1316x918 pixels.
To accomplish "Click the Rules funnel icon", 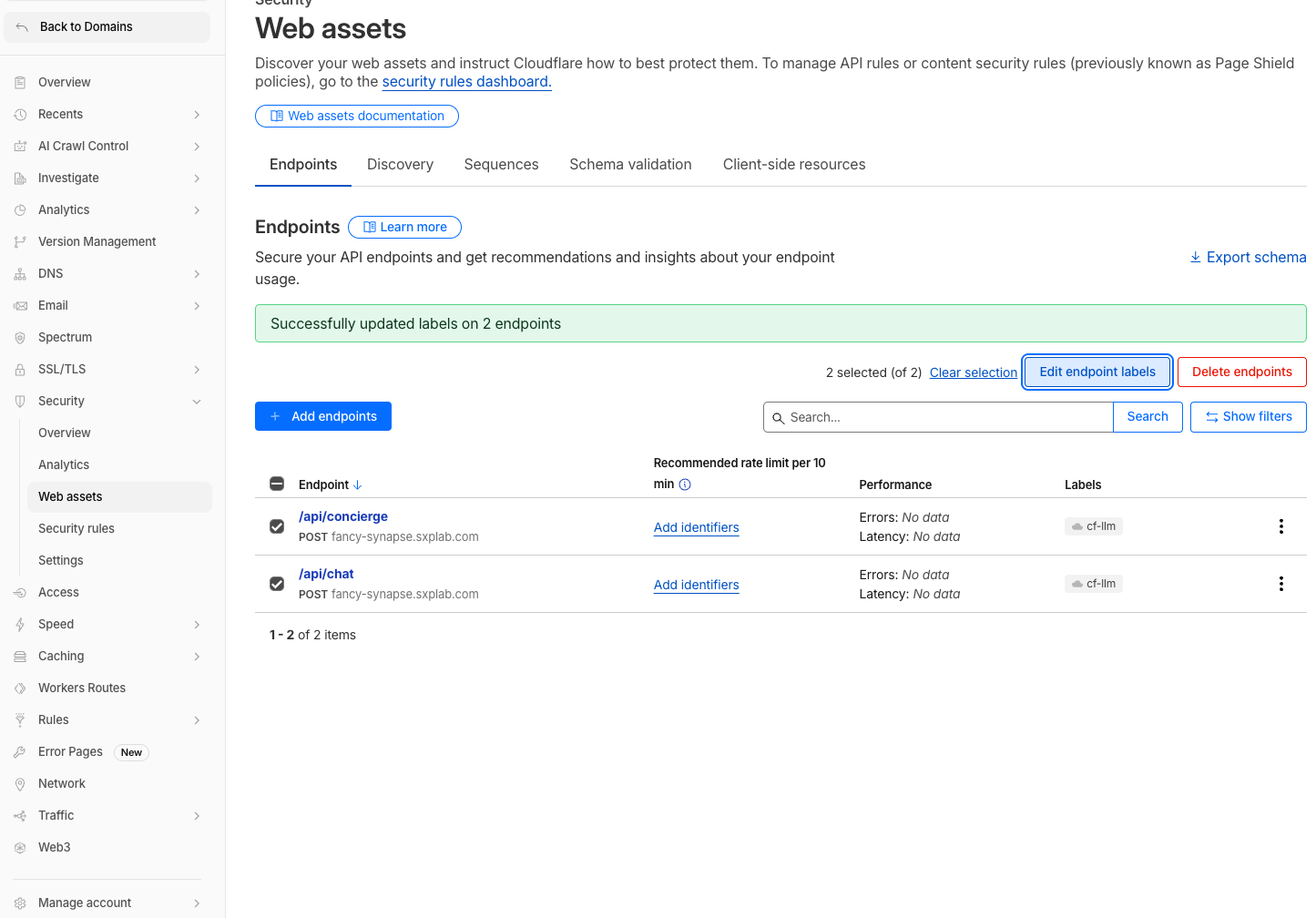I will [20, 720].
